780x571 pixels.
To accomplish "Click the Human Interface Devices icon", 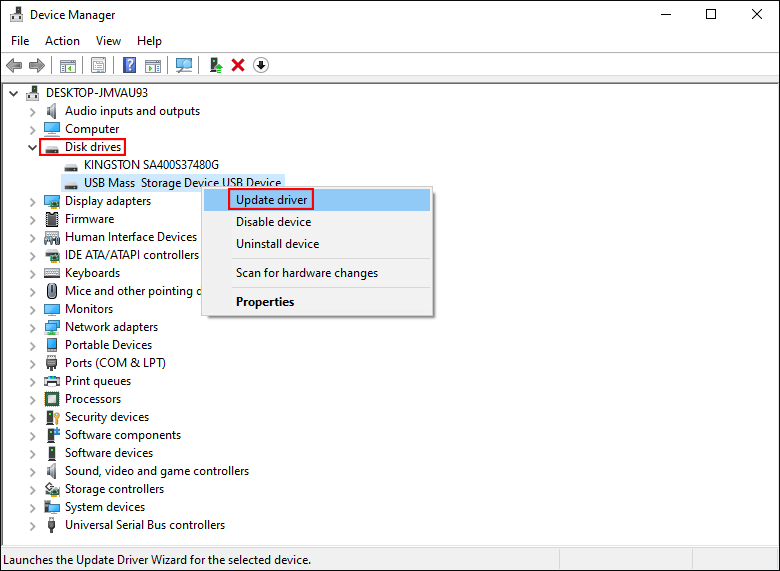I will [52, 237].
